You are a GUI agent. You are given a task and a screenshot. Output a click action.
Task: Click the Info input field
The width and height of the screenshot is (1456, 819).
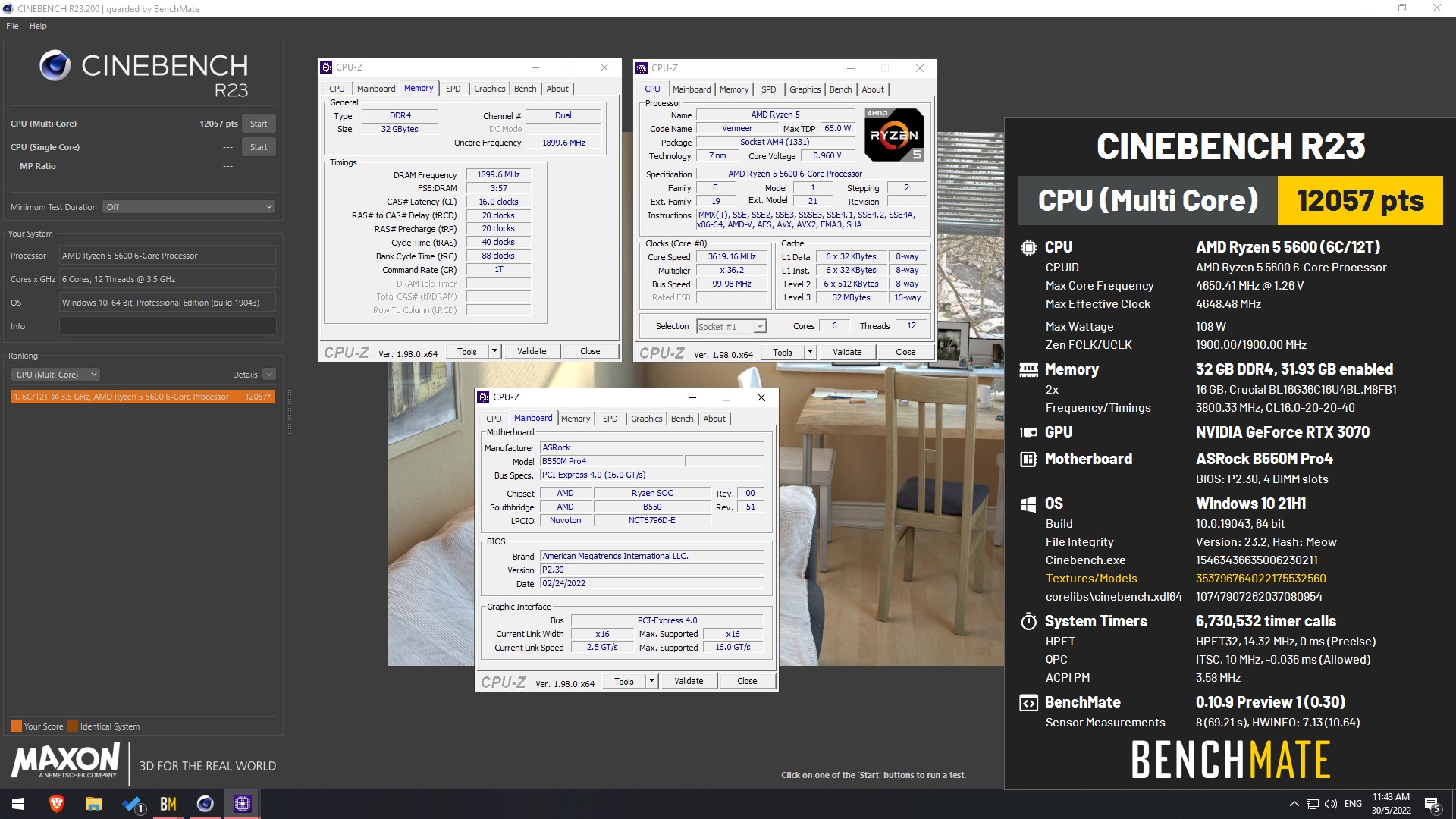[x=168, y=326]
